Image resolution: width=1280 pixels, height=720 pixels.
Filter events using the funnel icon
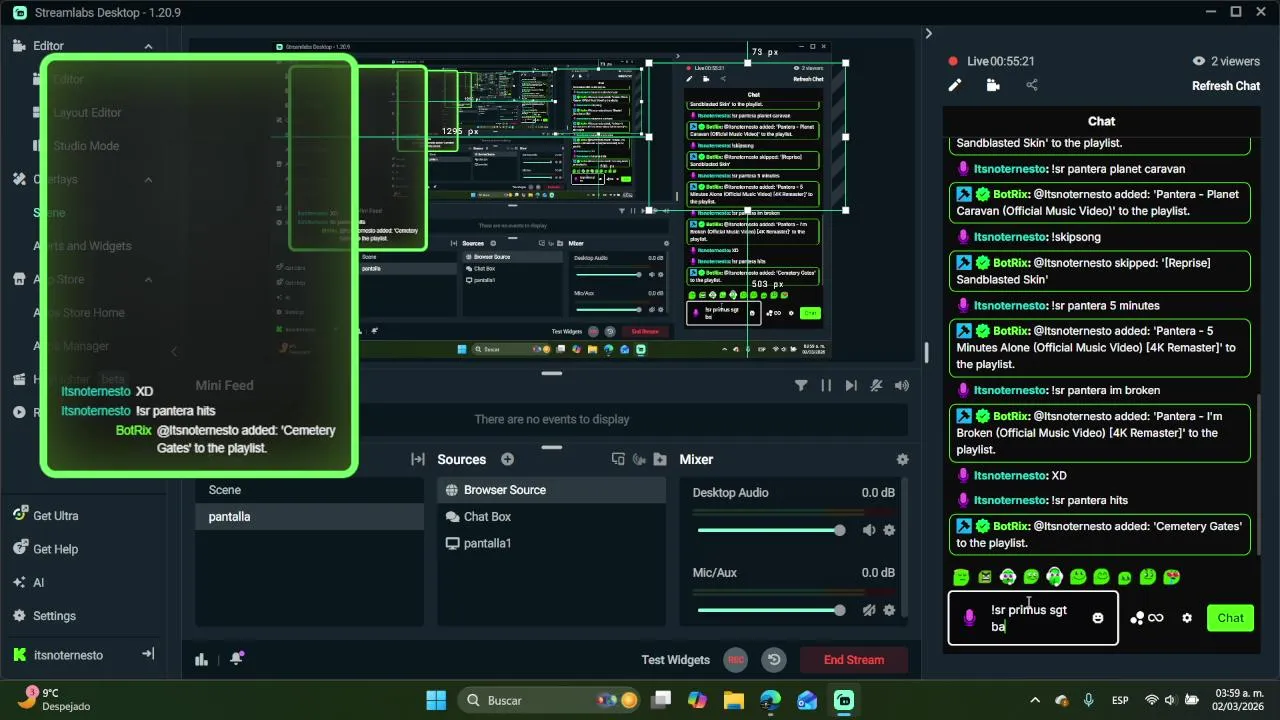coord(801,386)
